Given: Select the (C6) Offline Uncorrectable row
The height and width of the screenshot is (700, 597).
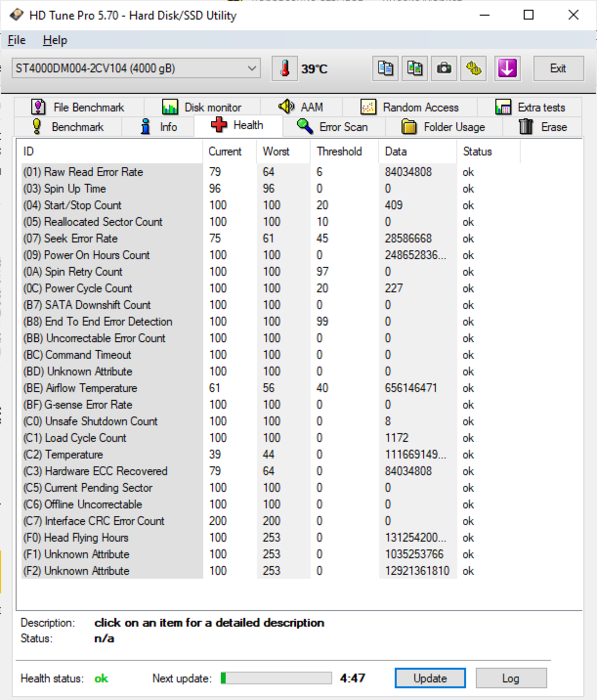Looking at the screenshot, I should point(271,504).
